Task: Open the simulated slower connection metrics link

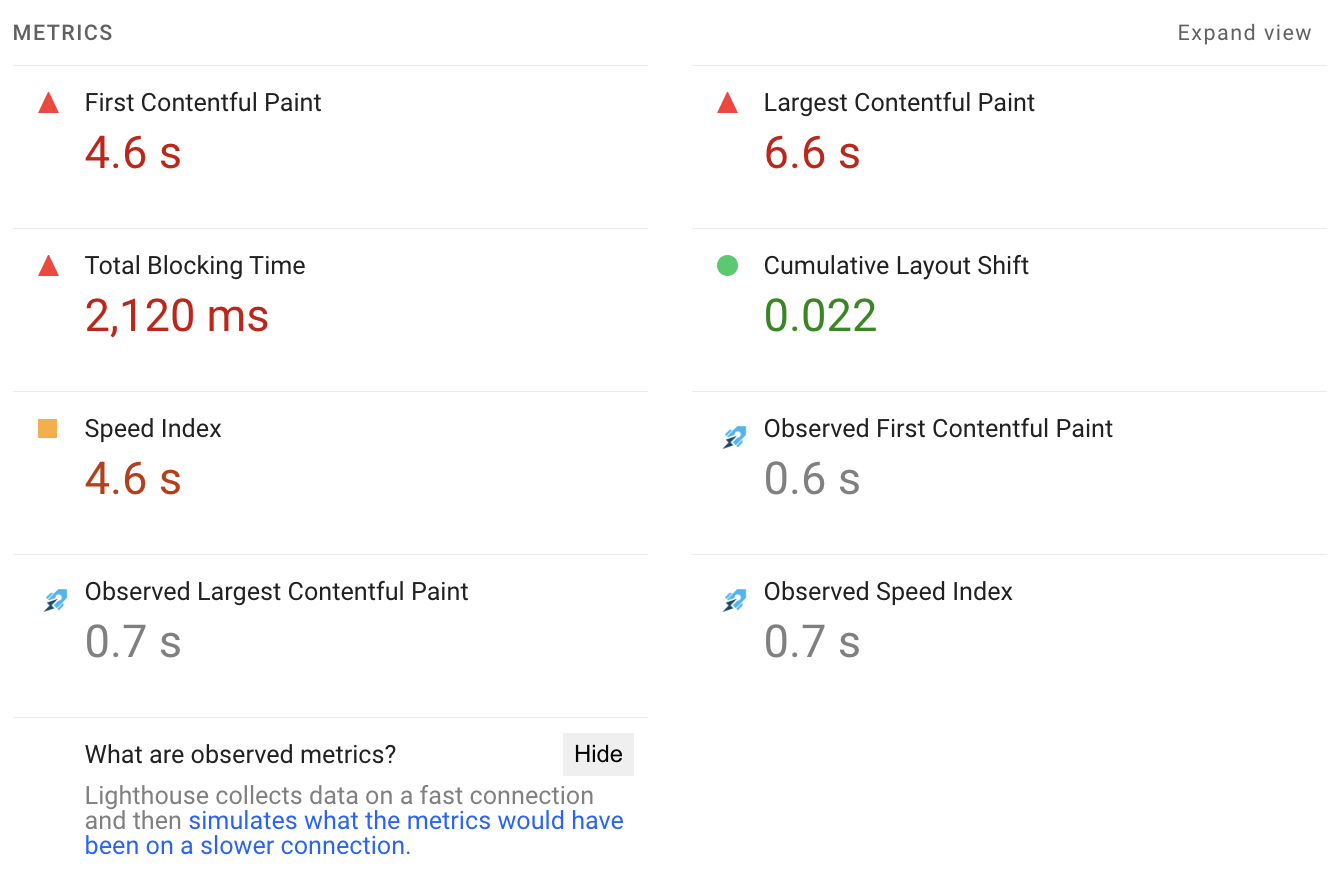Action: point(354,833)
